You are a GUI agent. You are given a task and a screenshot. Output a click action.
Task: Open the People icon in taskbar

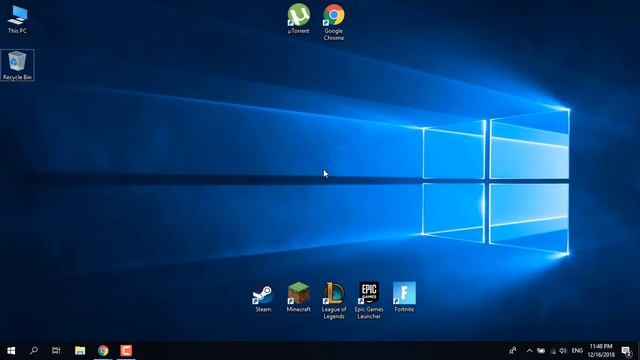point(513,351)
